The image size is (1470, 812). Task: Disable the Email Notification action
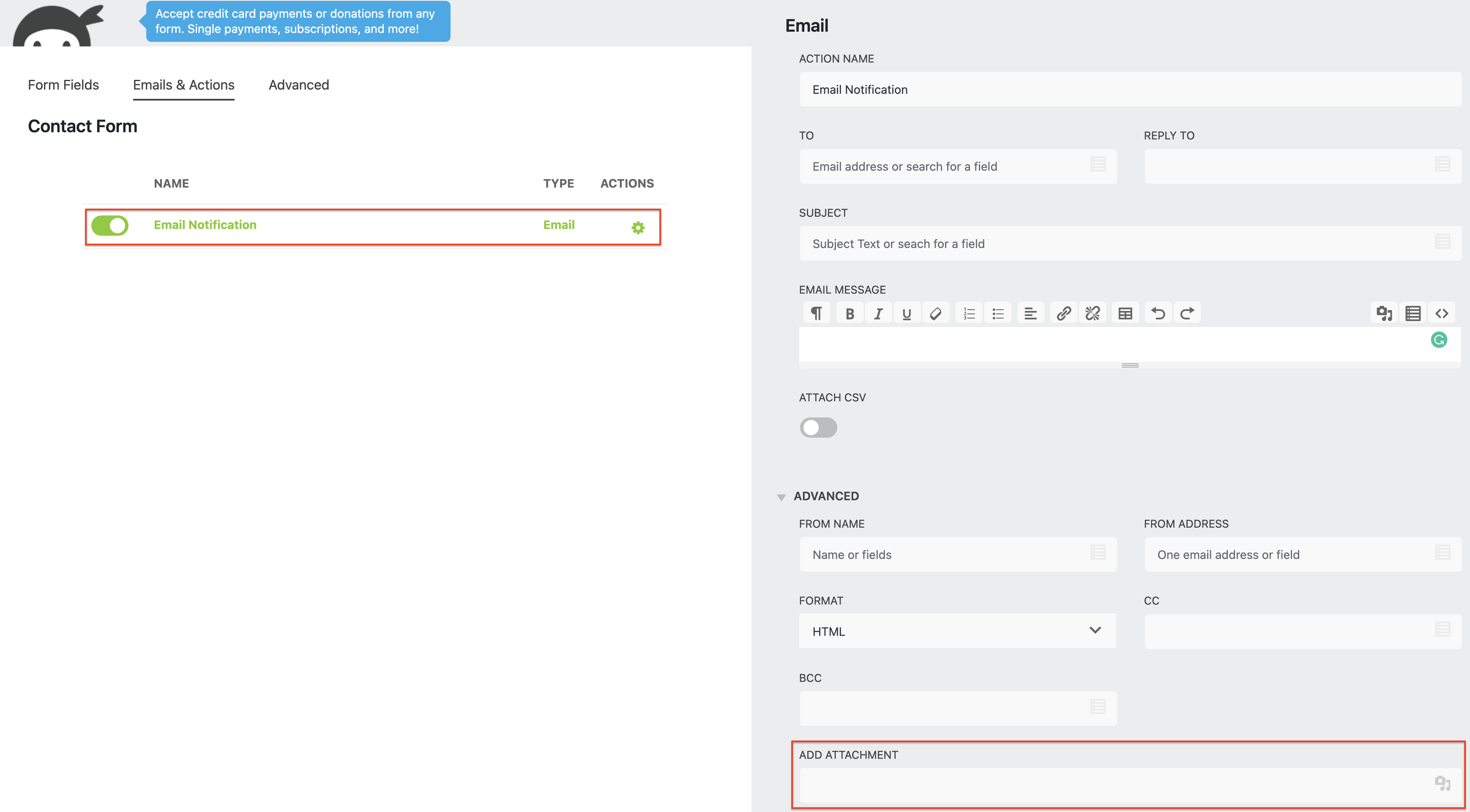pyautogui.click(x=109, y=225)
